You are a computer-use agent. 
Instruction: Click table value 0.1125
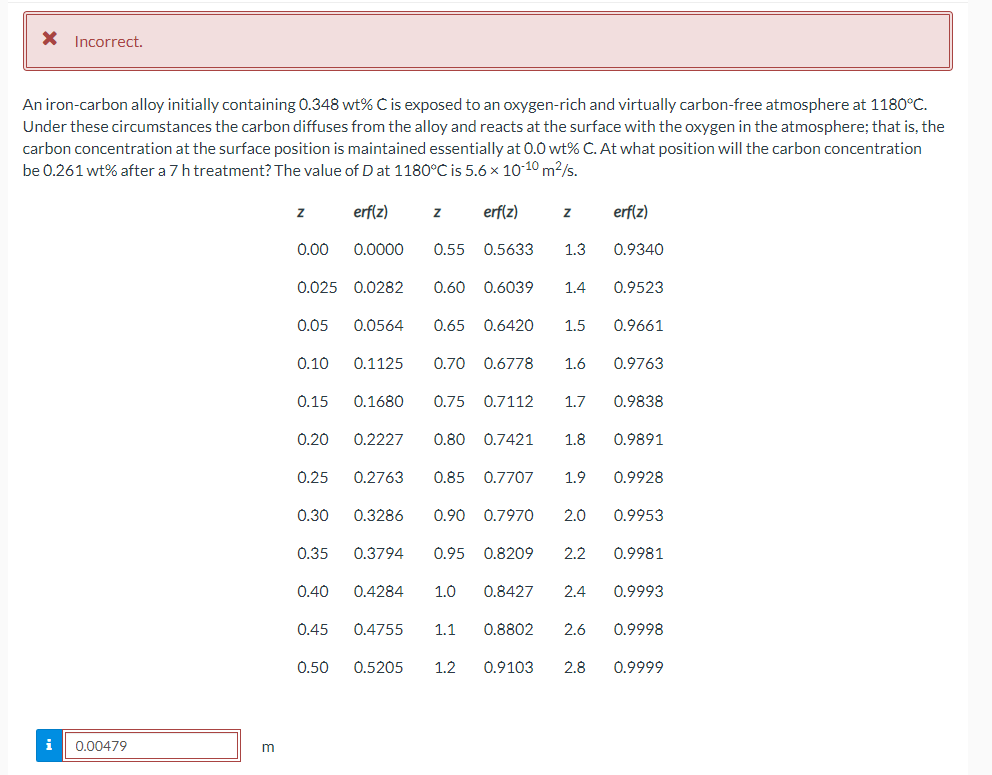point(378,363)
